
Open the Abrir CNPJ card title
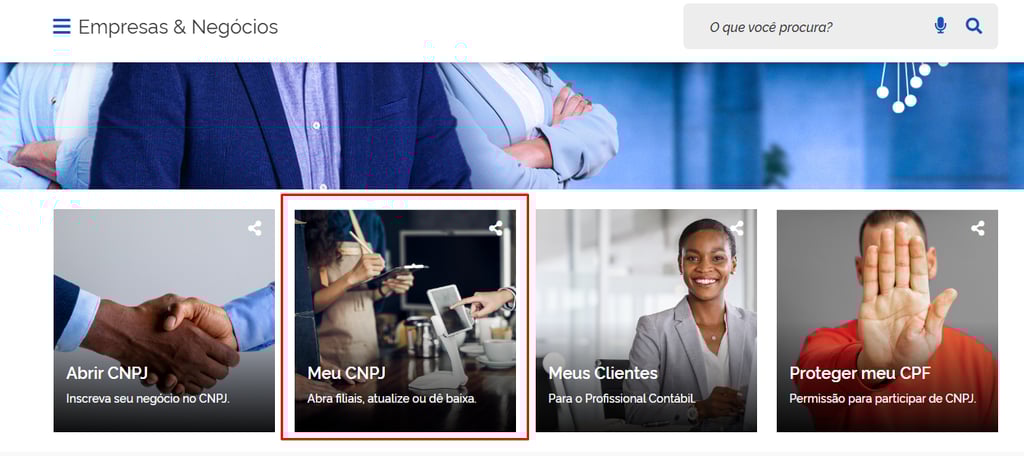[x=107, y=374]
